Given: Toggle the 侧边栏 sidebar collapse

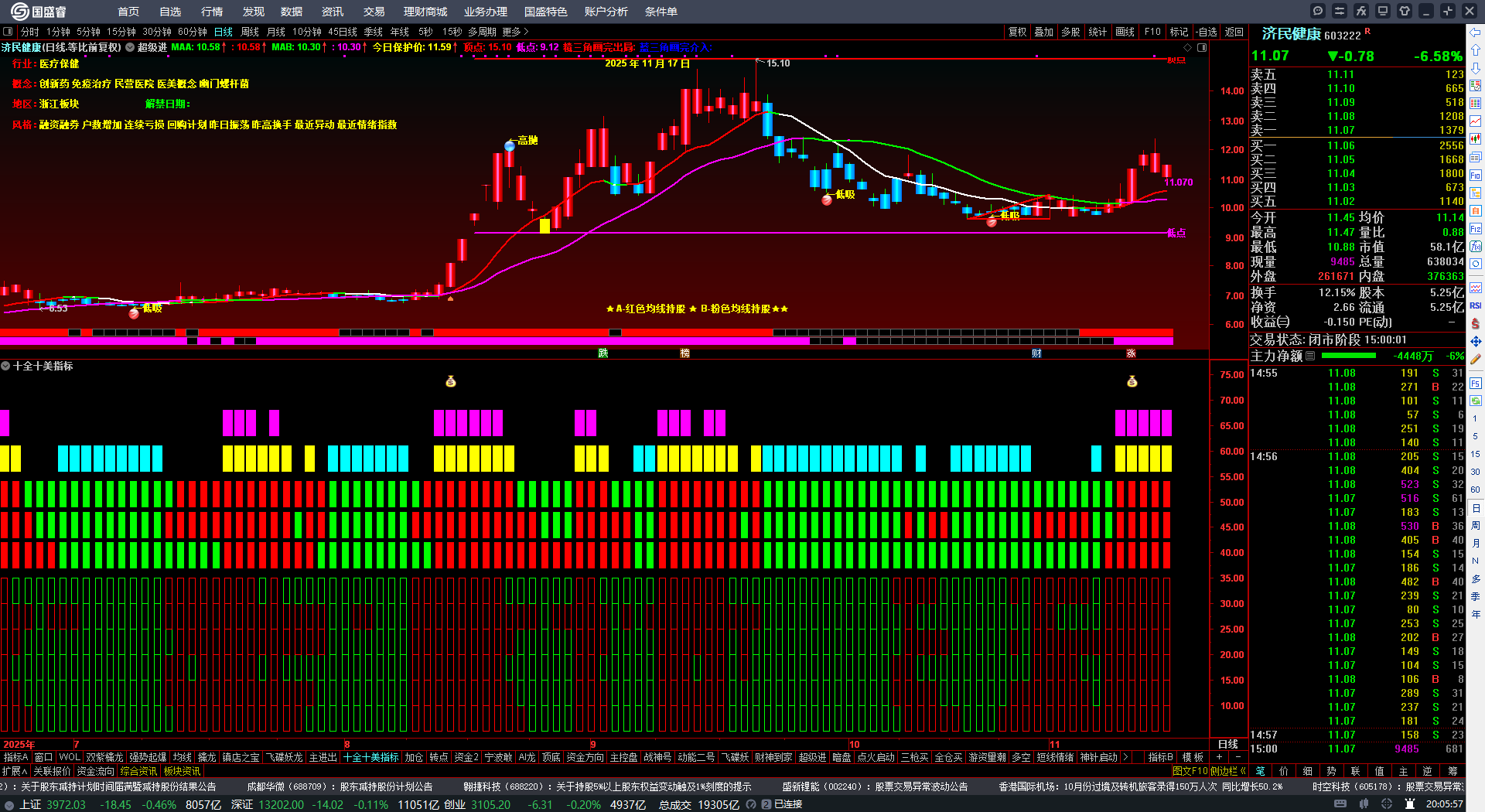Looking at the screenshot, I should pyautogui.click(x=1228, y=770).
